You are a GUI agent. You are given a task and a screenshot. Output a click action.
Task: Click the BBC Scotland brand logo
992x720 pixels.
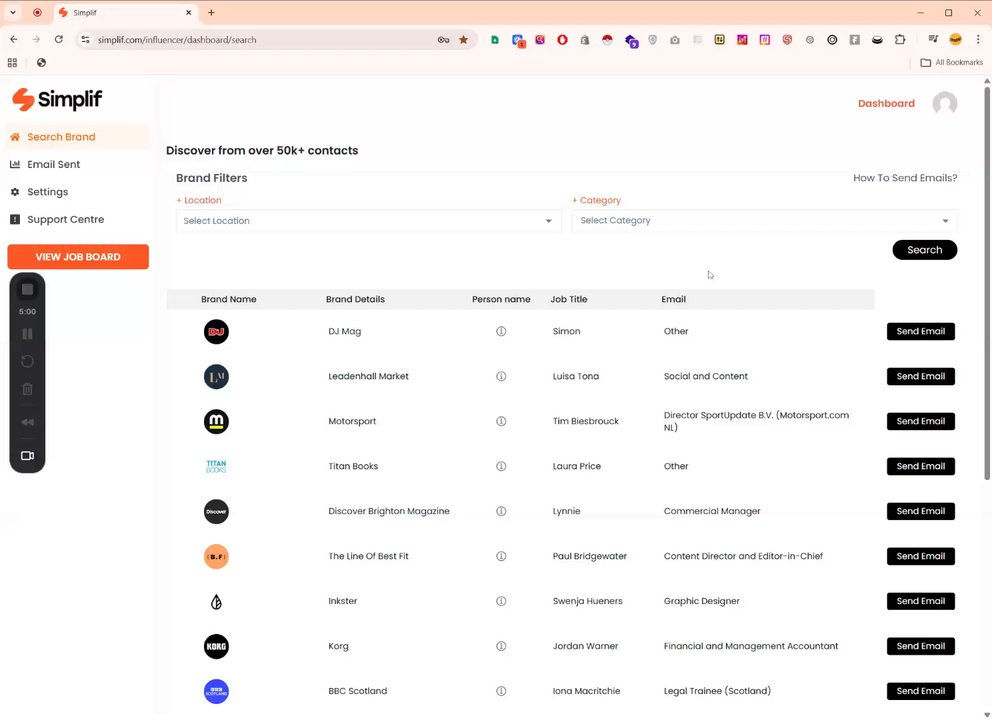tap(216, 691)
